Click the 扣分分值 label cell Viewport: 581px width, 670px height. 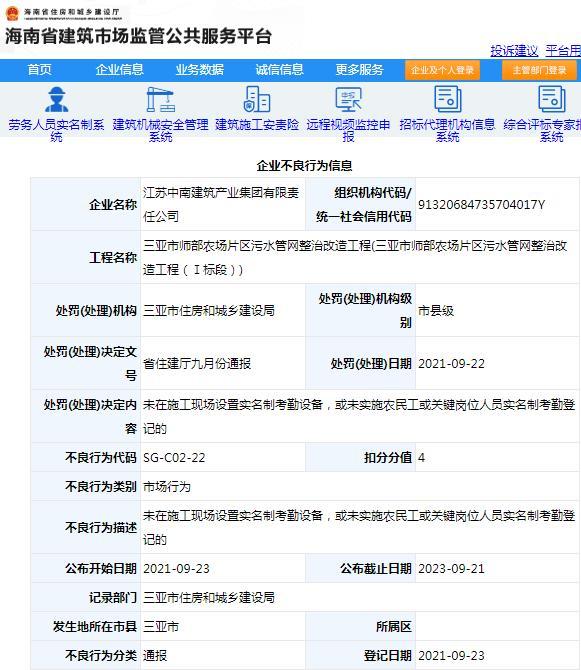(361, 458)
